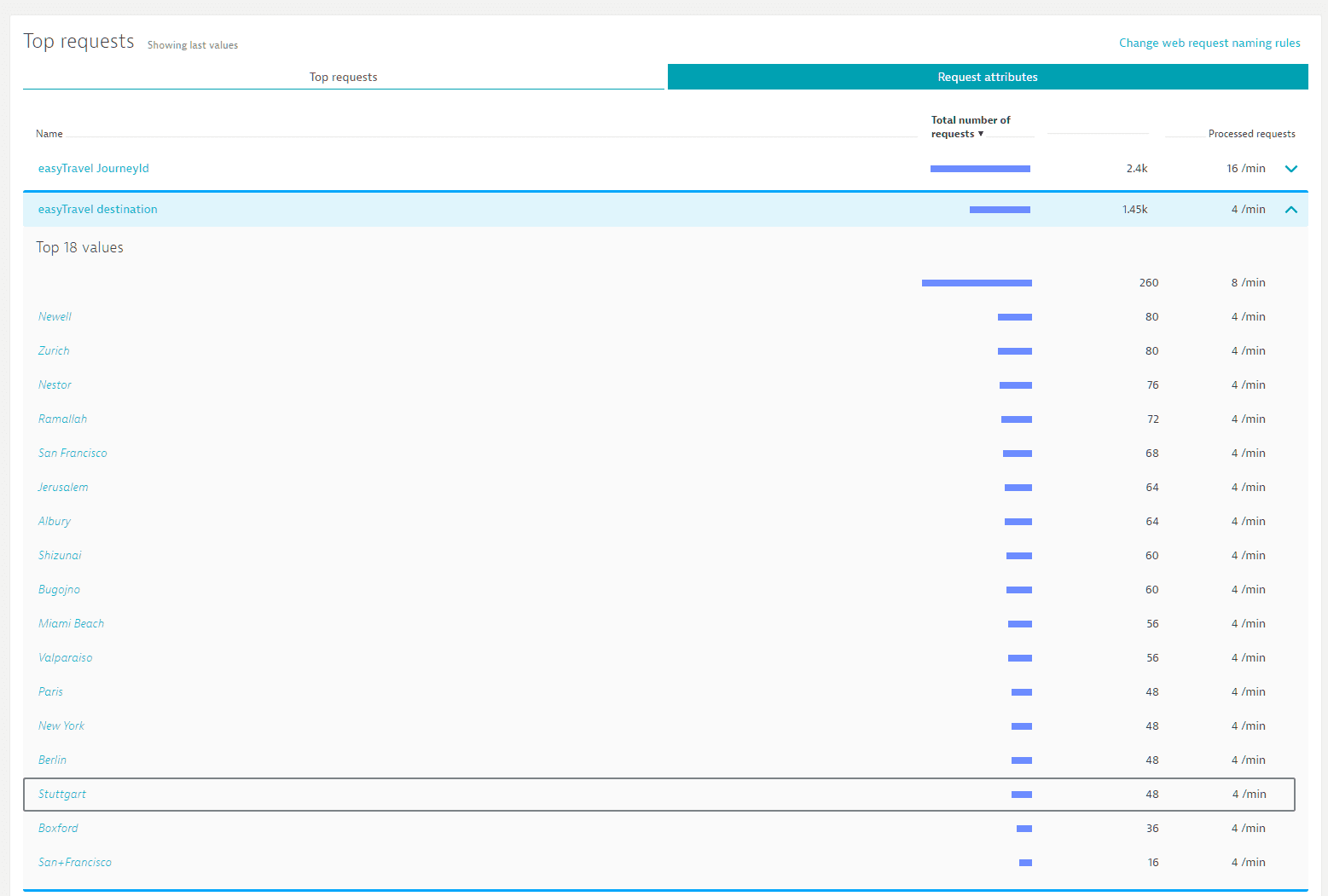1328x896 pixels.
Task: Choose the Bugojno destination value
Action: click(59, 589)
